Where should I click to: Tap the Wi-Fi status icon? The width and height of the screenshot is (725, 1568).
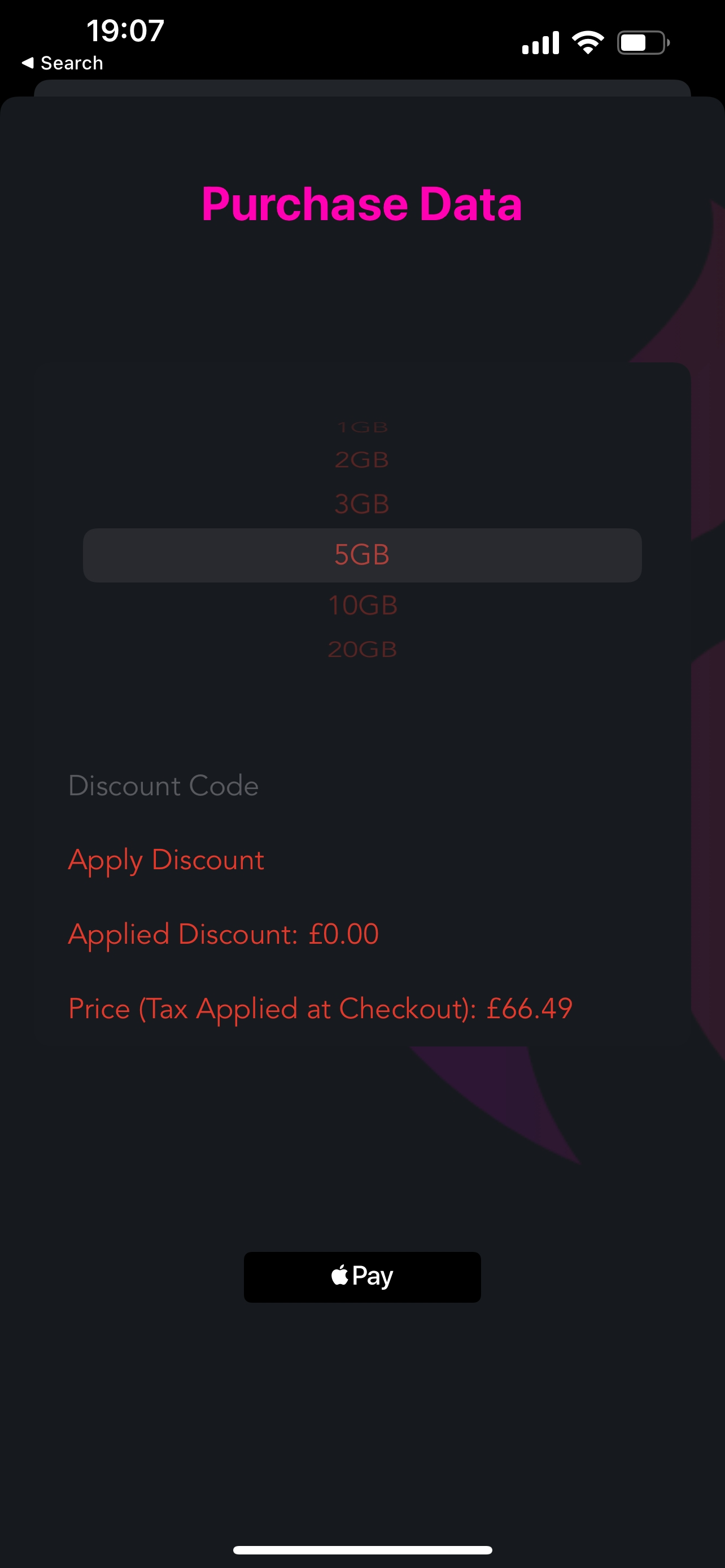point(588,42)
